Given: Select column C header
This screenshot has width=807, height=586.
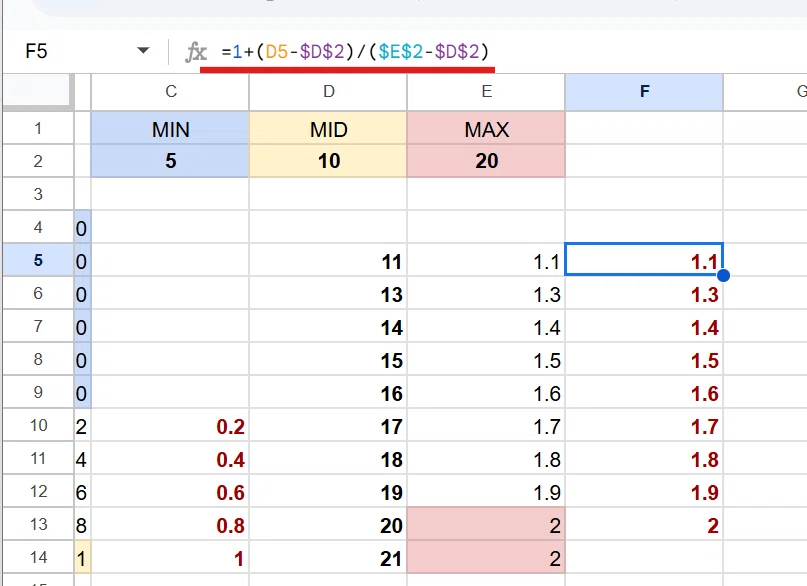Looking at the screenshot, I should (170, 92).
